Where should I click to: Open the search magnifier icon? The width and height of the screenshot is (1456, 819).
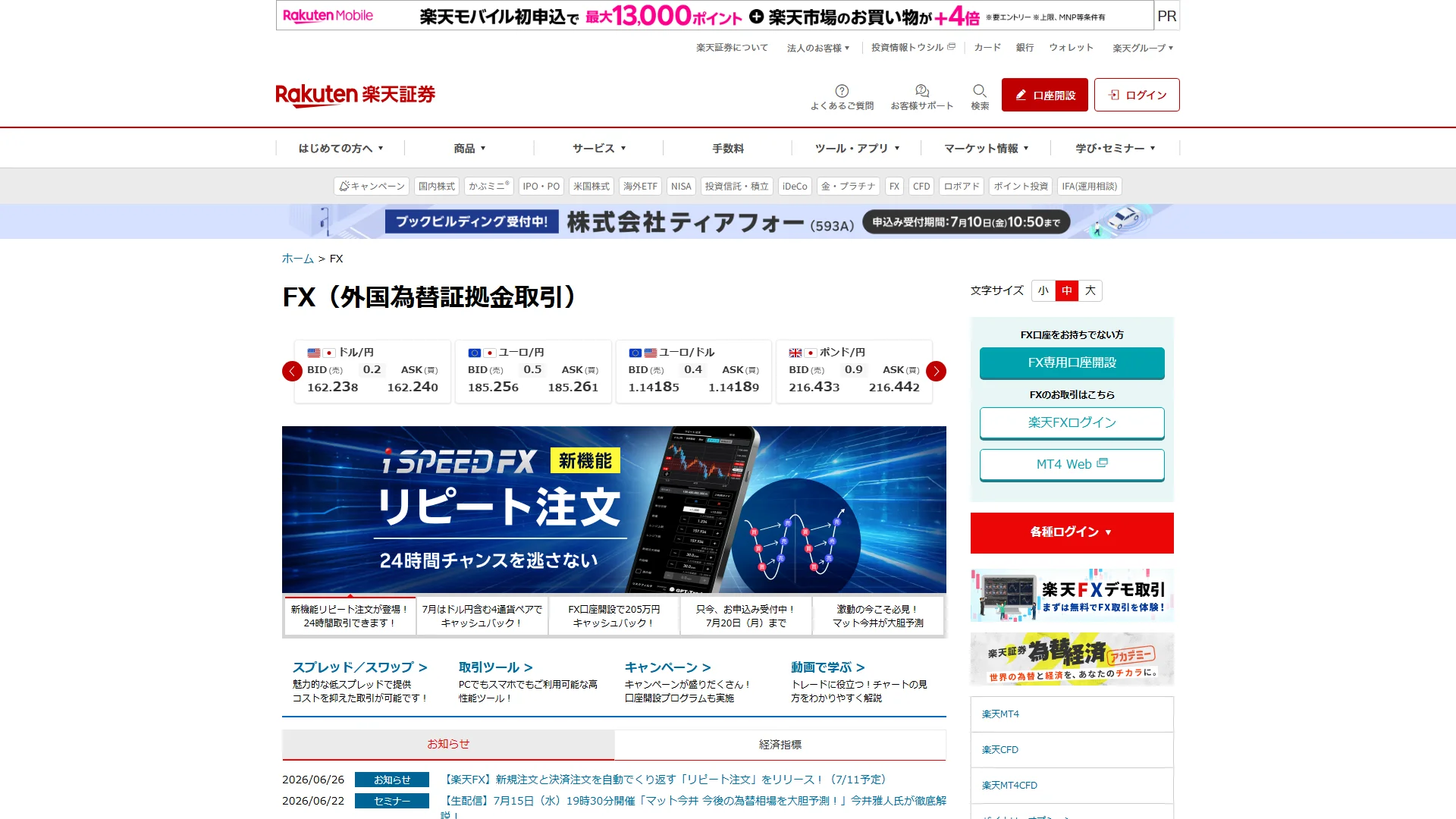click(x=980, y=96)
